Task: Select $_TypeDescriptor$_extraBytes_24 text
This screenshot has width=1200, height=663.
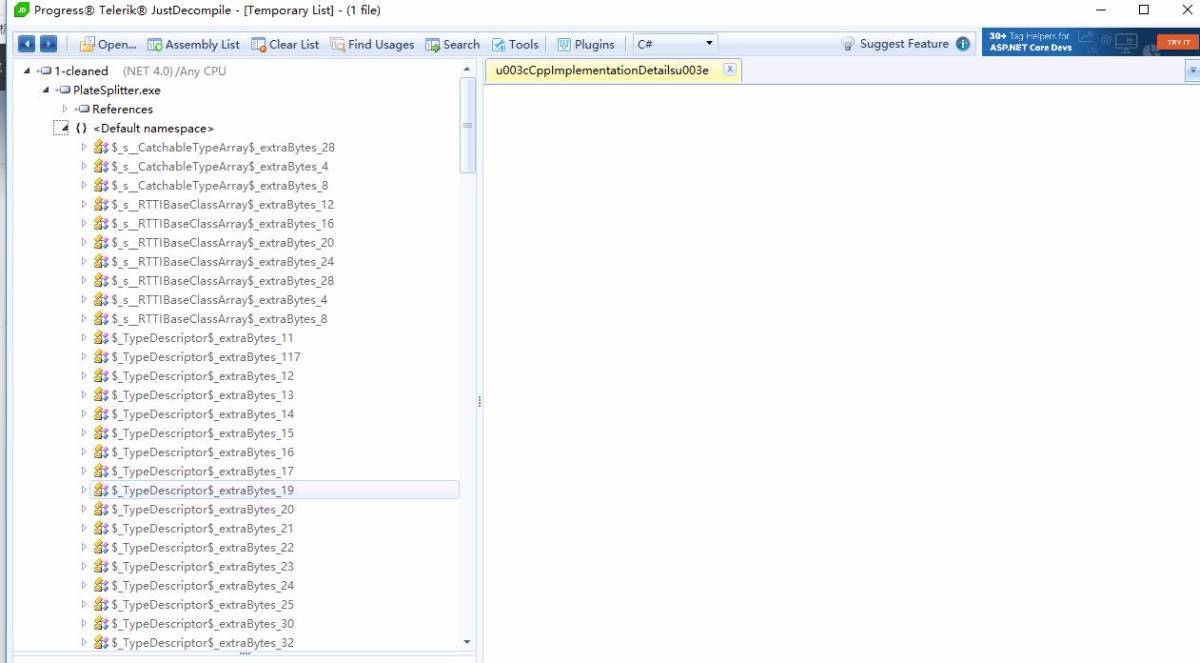Action: point(203,586)
